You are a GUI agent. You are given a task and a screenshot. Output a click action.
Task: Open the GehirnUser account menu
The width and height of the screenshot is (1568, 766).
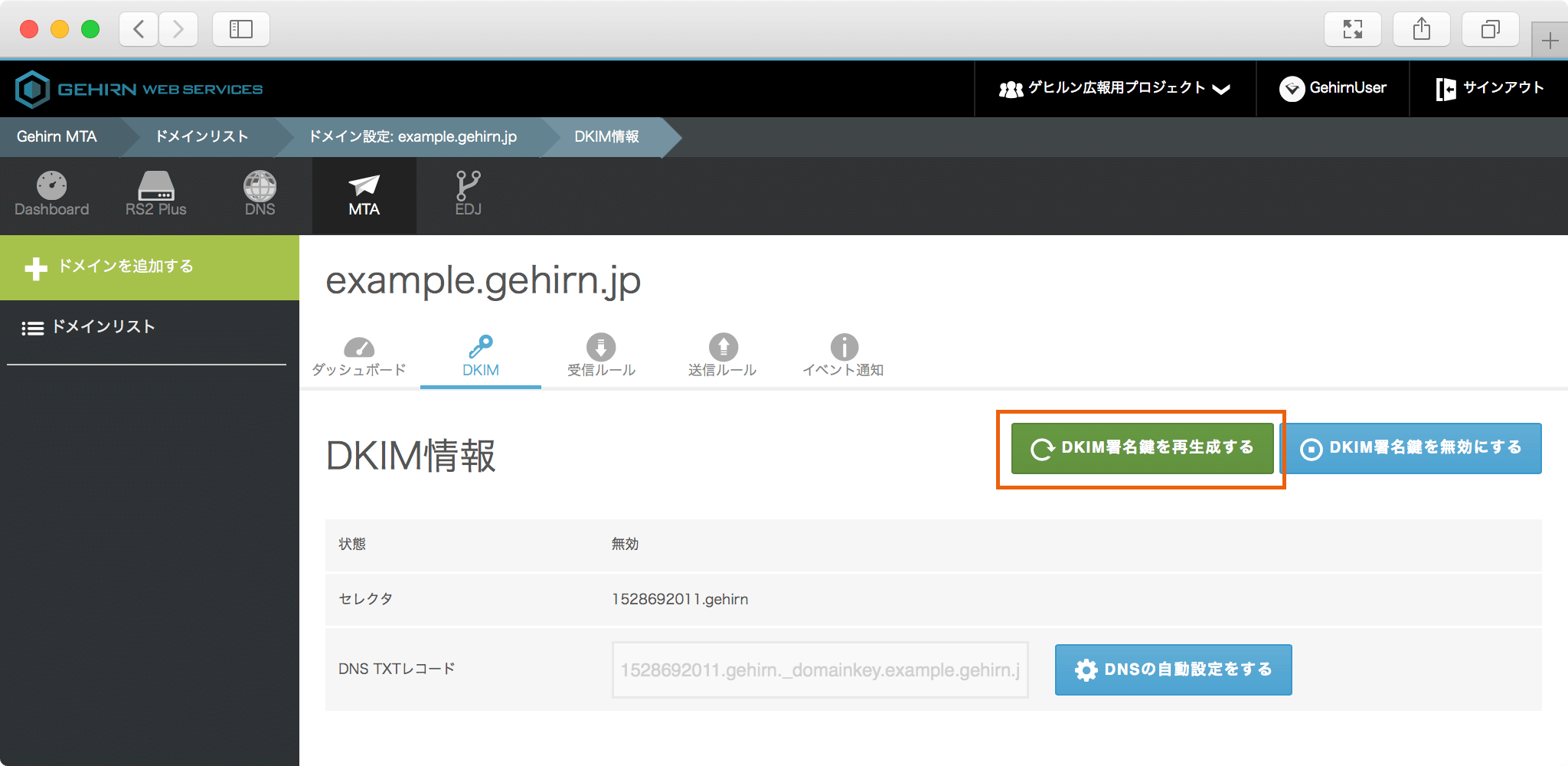pyautogui.click(x=1333, y=89)
